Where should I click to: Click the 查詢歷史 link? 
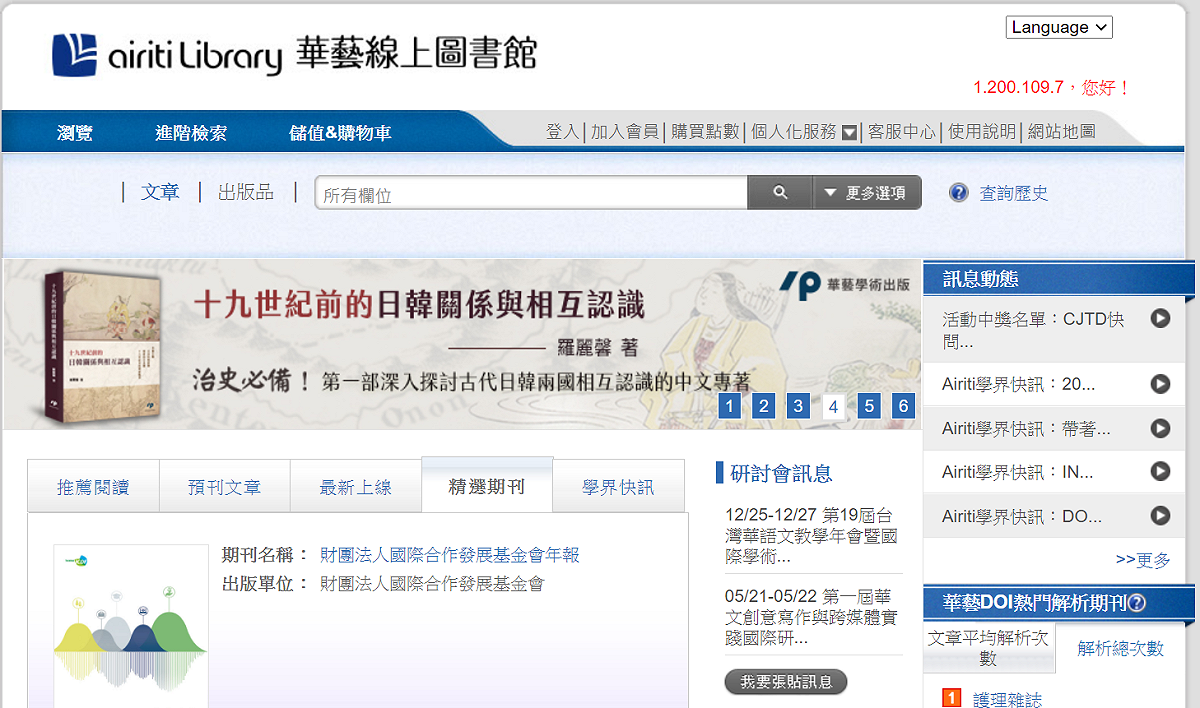(1014, 193)
